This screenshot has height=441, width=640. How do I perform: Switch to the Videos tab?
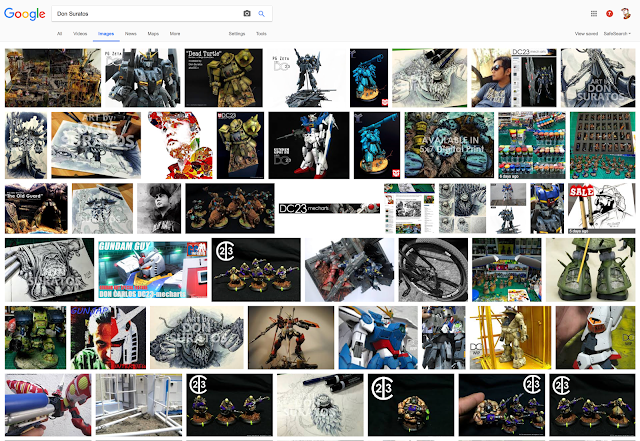click(80, 33)
